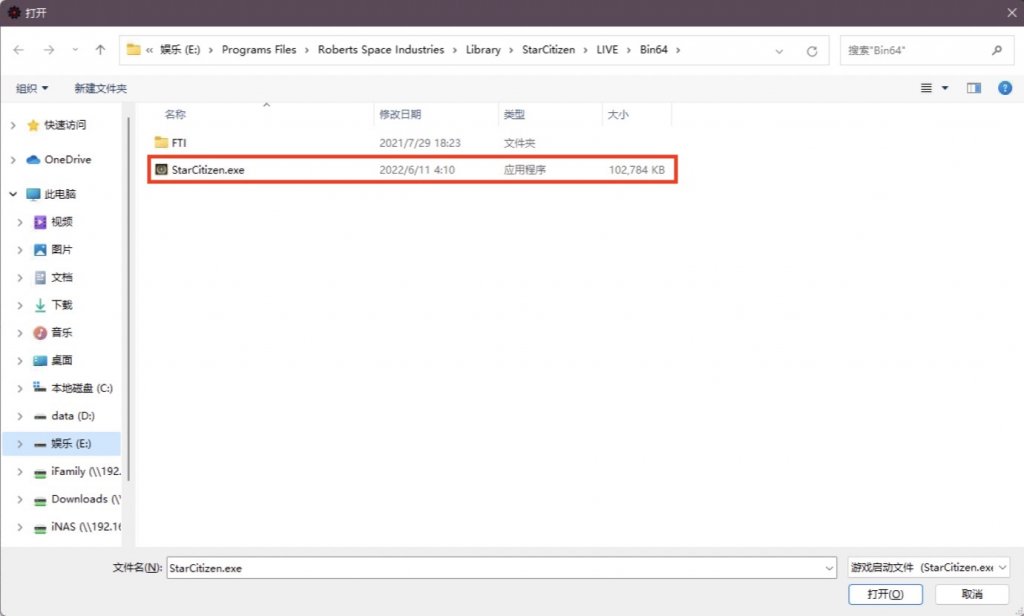Viewport: 1024px width, 616px height.
Task: Change view layout icon
Action: (x=927, y=88)
